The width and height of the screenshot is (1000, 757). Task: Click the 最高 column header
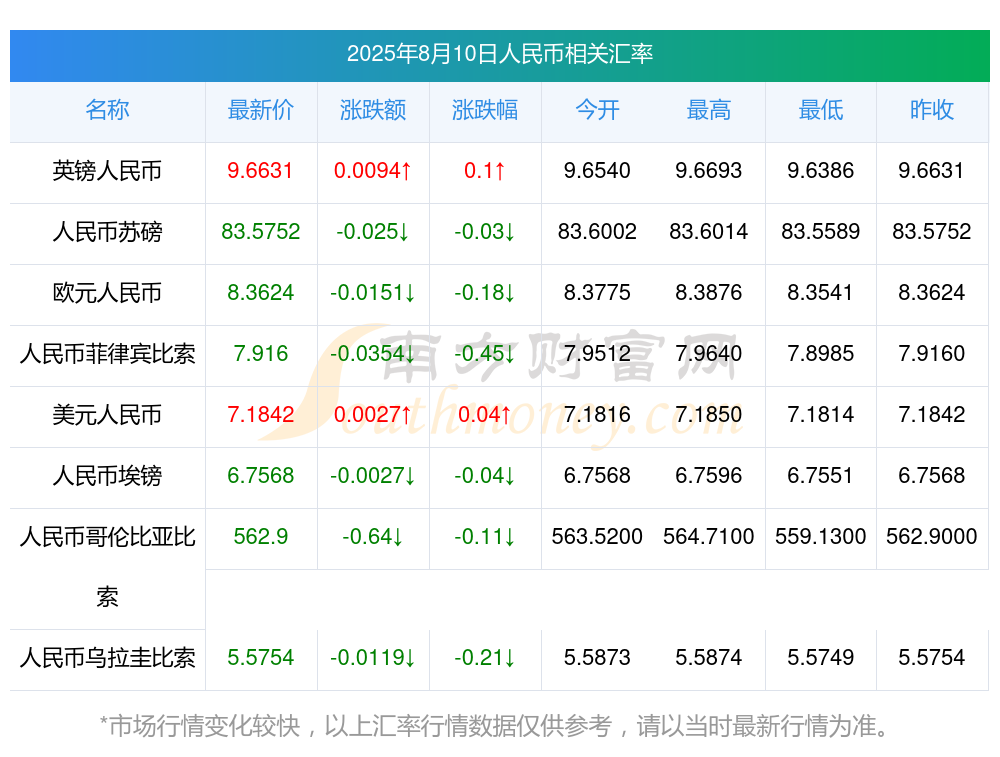pyautogui.click(x=709, y=110)
